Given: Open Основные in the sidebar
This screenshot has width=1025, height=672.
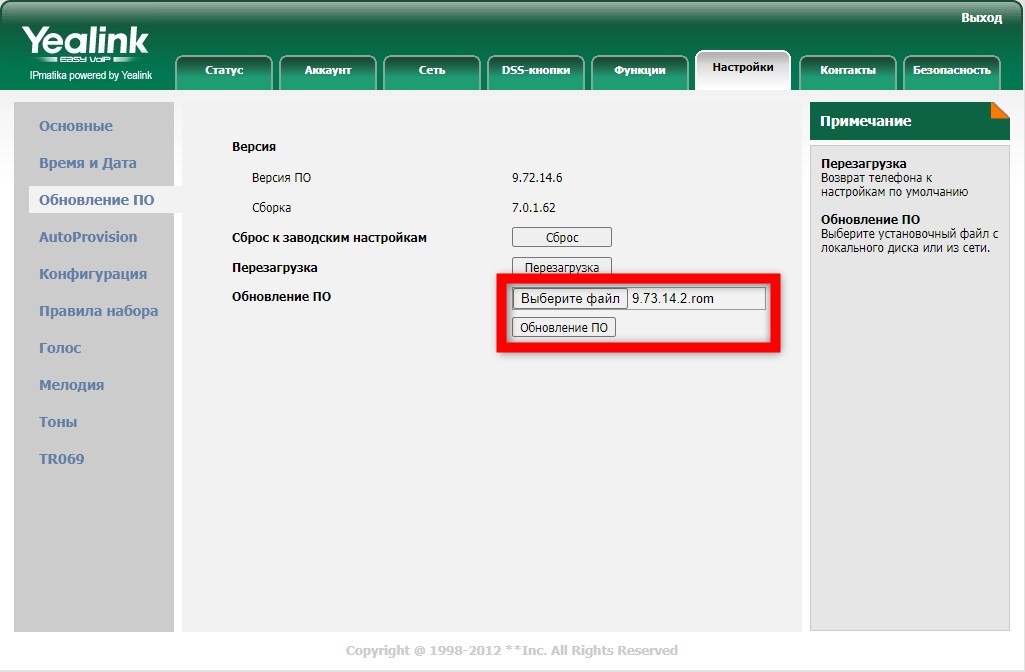Looking at the screenshot, I should pyautogui.click(x=76, y=126).
